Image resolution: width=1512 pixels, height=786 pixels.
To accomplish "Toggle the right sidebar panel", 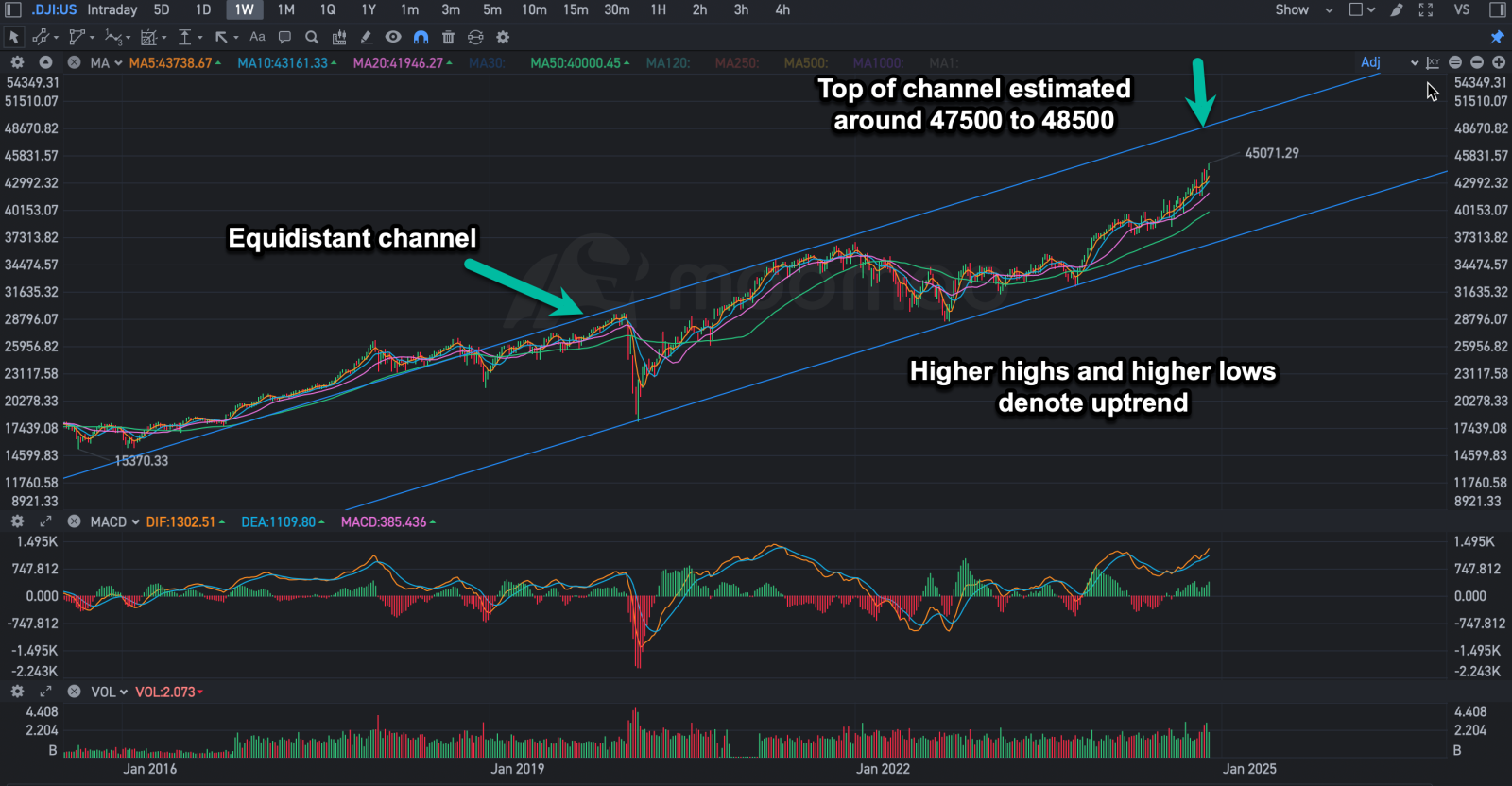I will coord(1497,9).
